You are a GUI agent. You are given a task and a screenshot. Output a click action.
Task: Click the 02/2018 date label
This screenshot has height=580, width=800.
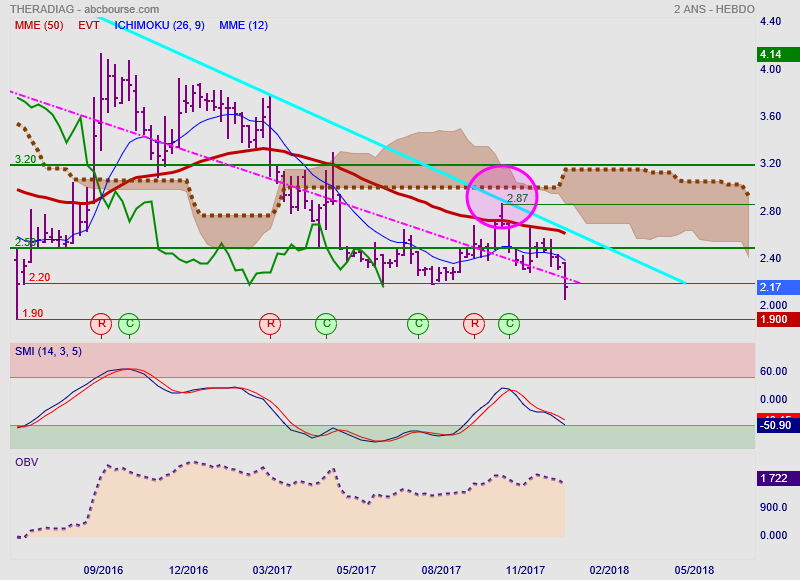coord(609,570)
